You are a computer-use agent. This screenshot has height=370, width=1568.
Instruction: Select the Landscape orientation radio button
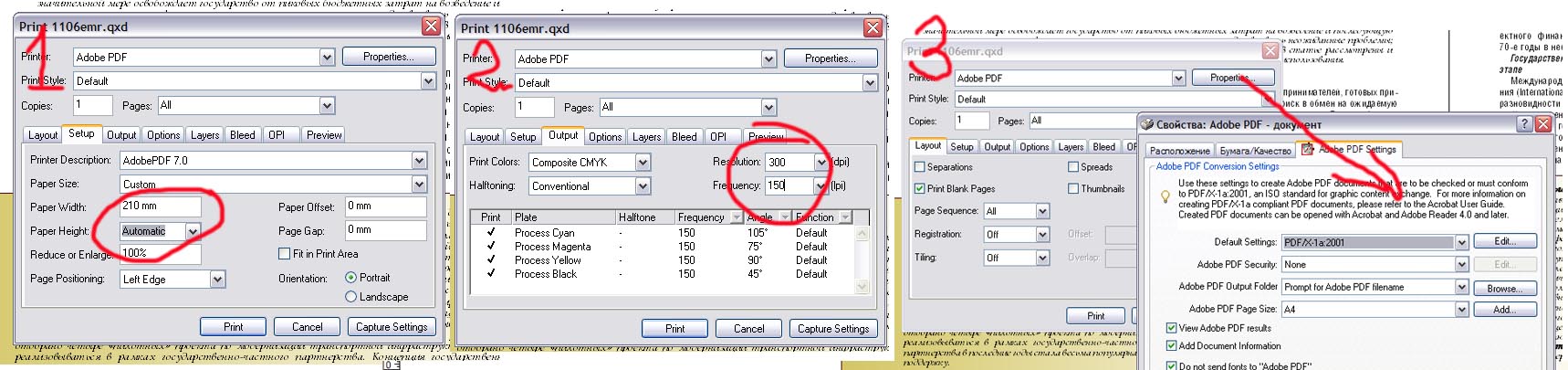pos(350,296)
